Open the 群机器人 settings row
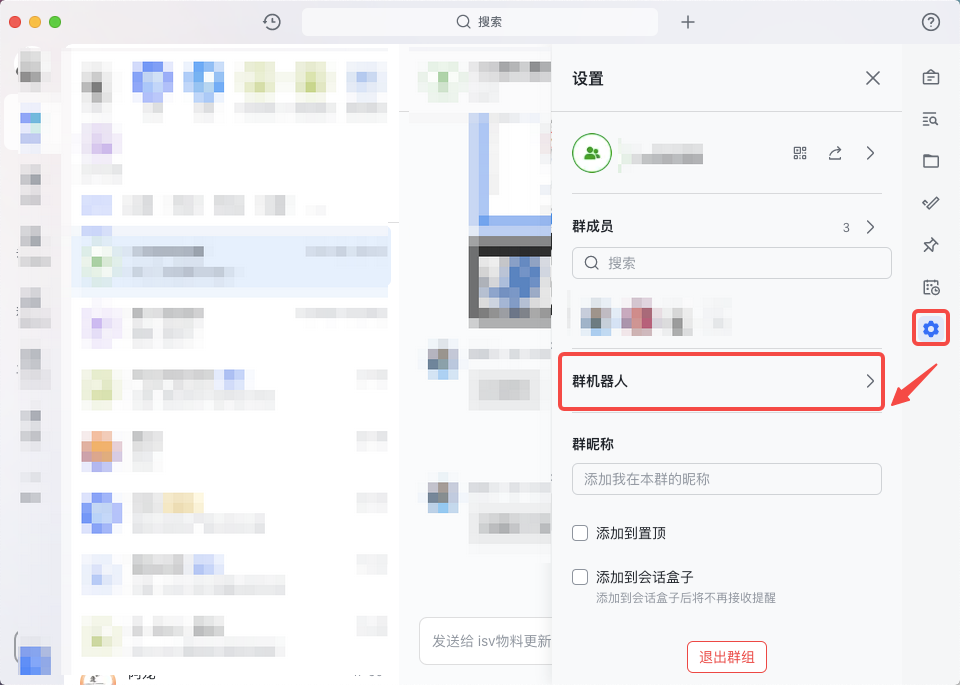 [x=721, y=382]
